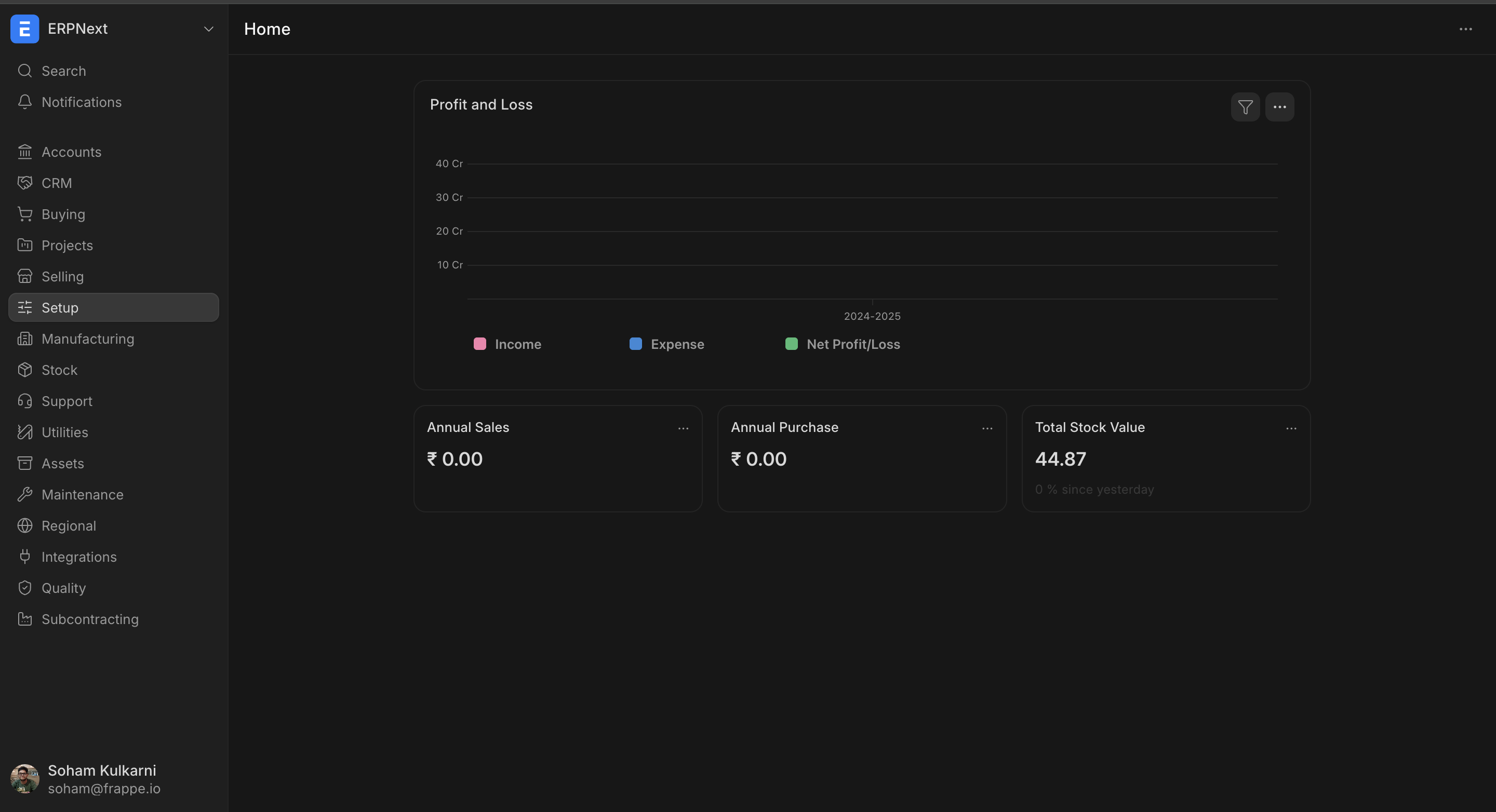
Task: Click the Annual Purchase ₹ 0.00 value
Action: [x=758, y=459]
